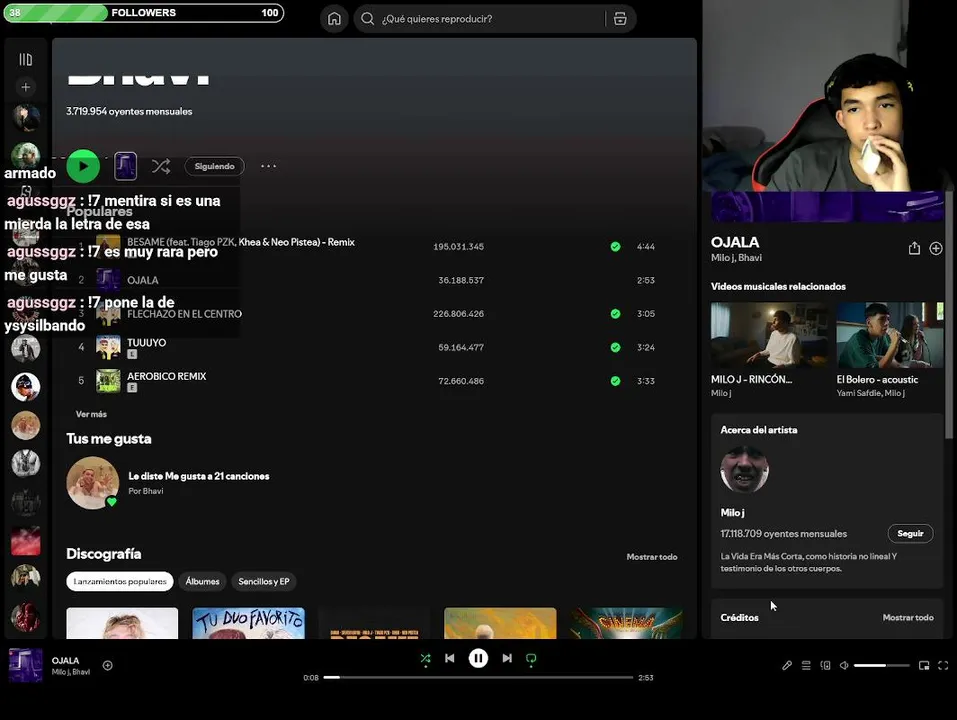The height and width of the screenshot is (720, 957).
Task: Open the red cover library item in sidebar
Action: [26, 541]
